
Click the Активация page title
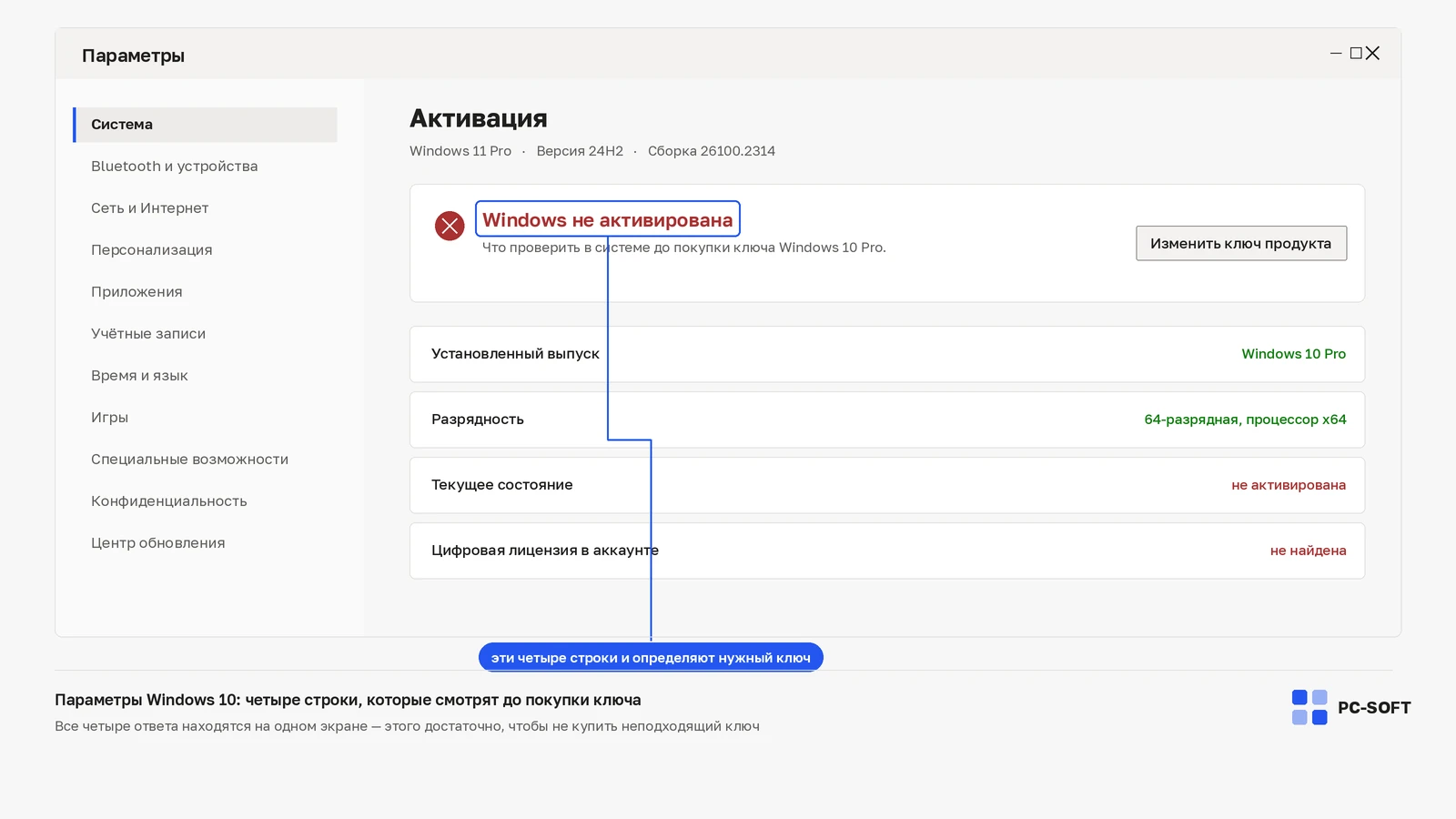(479, 118)
